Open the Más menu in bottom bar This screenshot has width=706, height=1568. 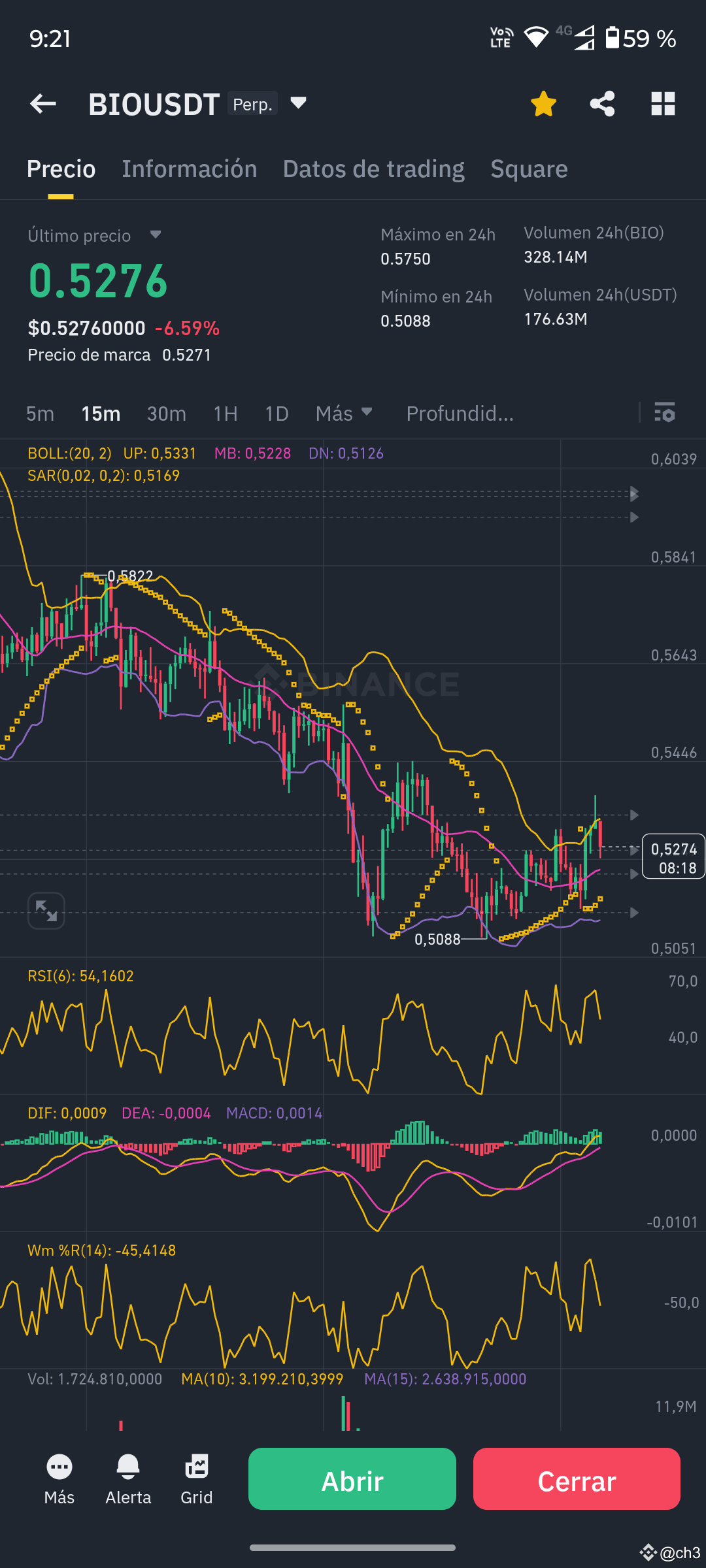[59, 1480]
